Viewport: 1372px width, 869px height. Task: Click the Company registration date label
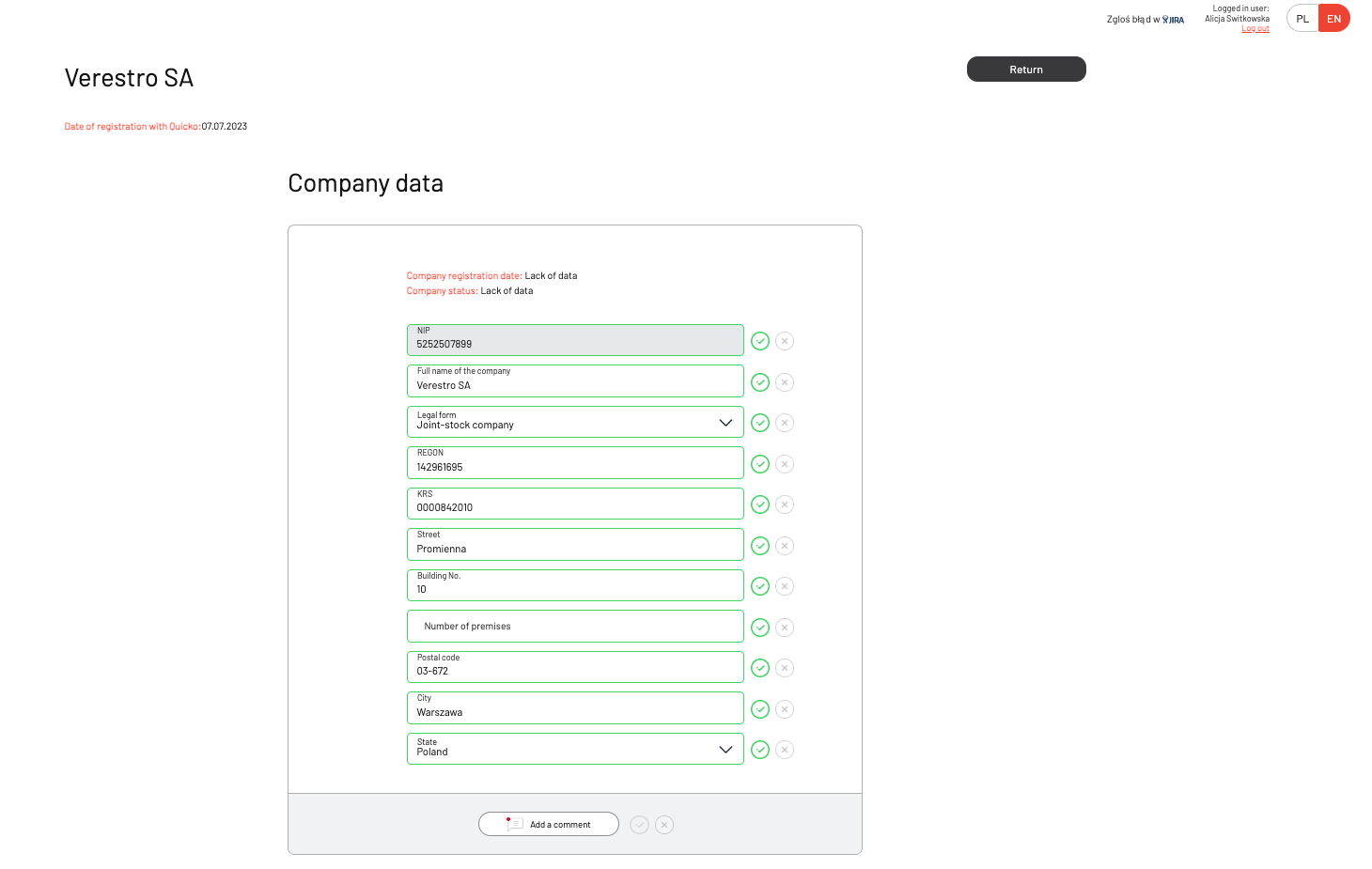464,276
